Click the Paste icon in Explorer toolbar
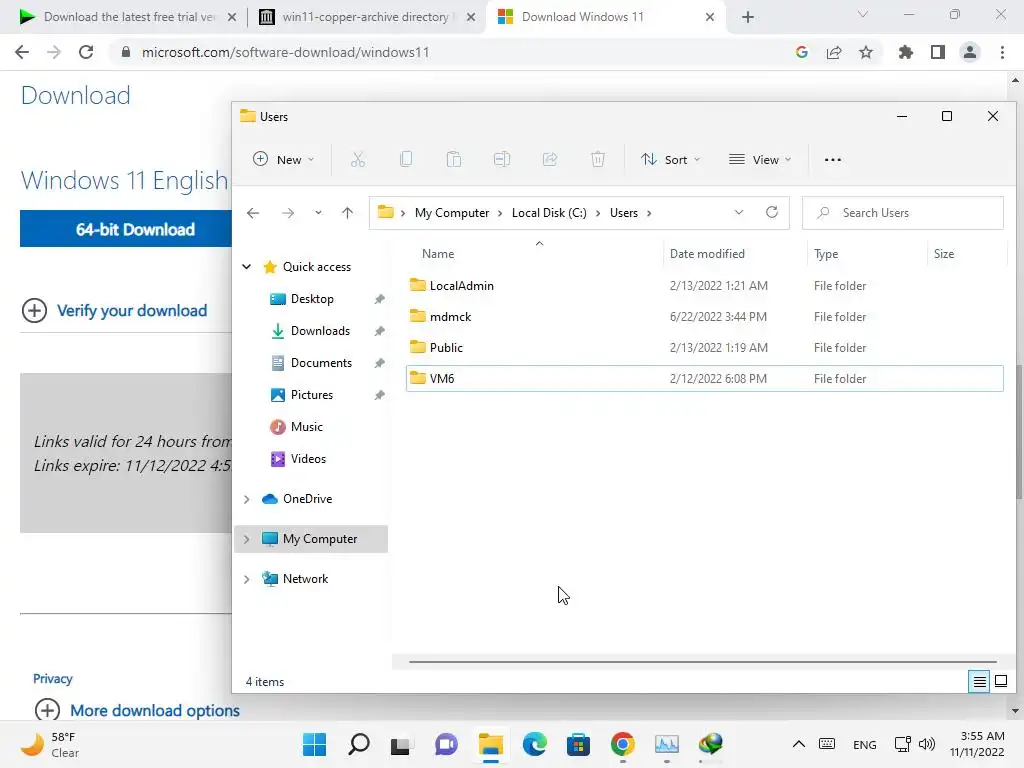 pyautogui.click(x=454, y=159)
